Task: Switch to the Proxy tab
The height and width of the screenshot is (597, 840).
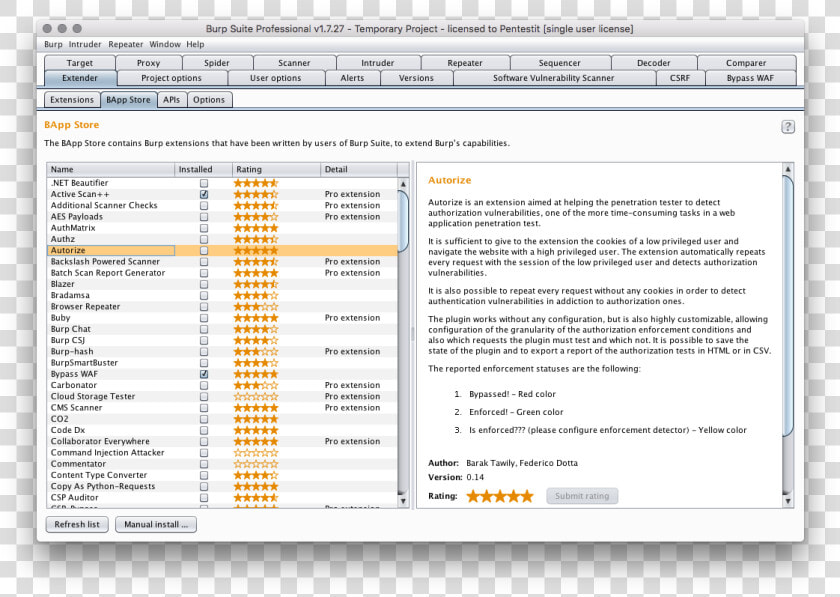Action: [148, 63]
